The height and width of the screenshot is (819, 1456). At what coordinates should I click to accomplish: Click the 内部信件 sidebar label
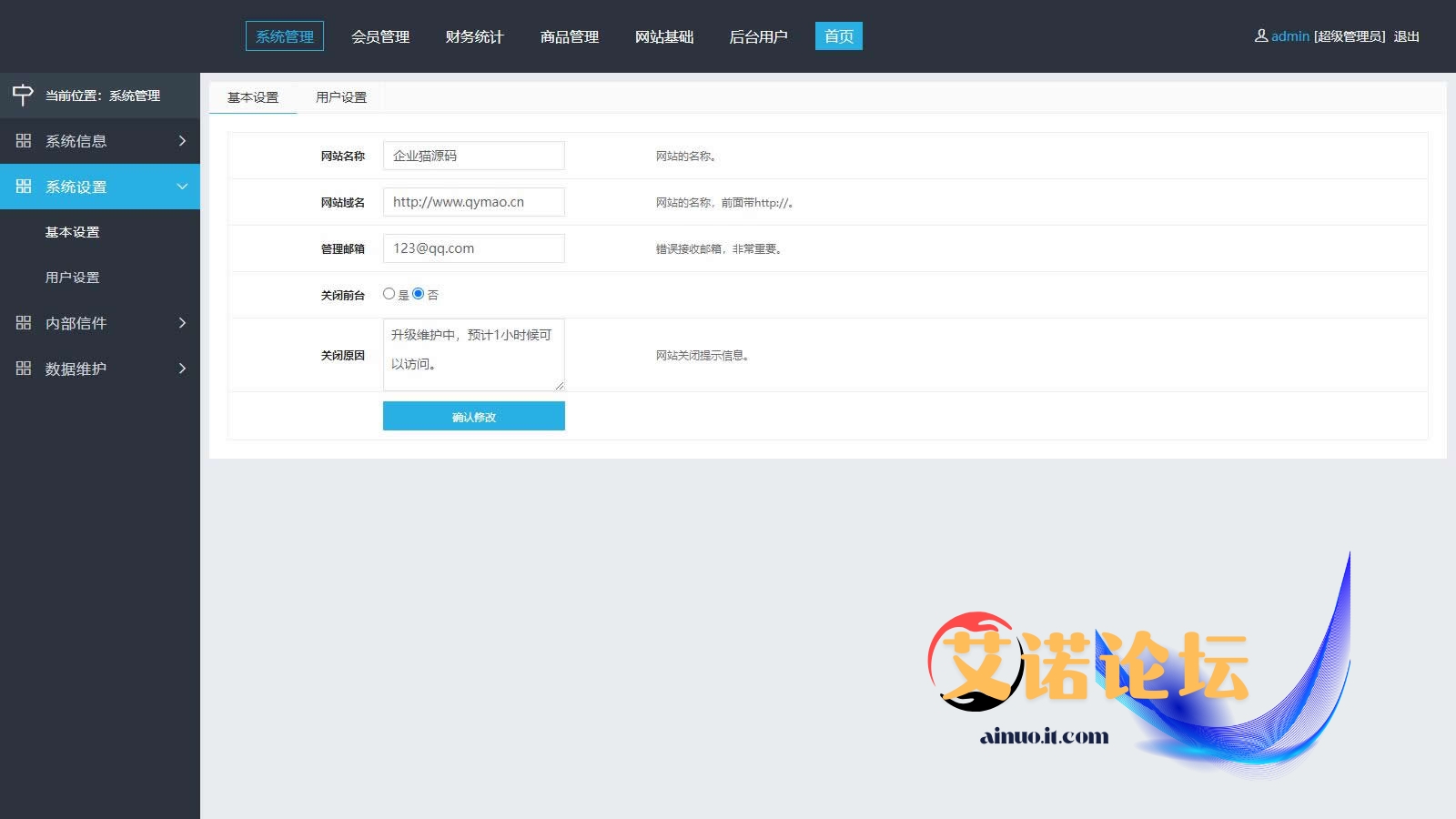tap(76, 323)
